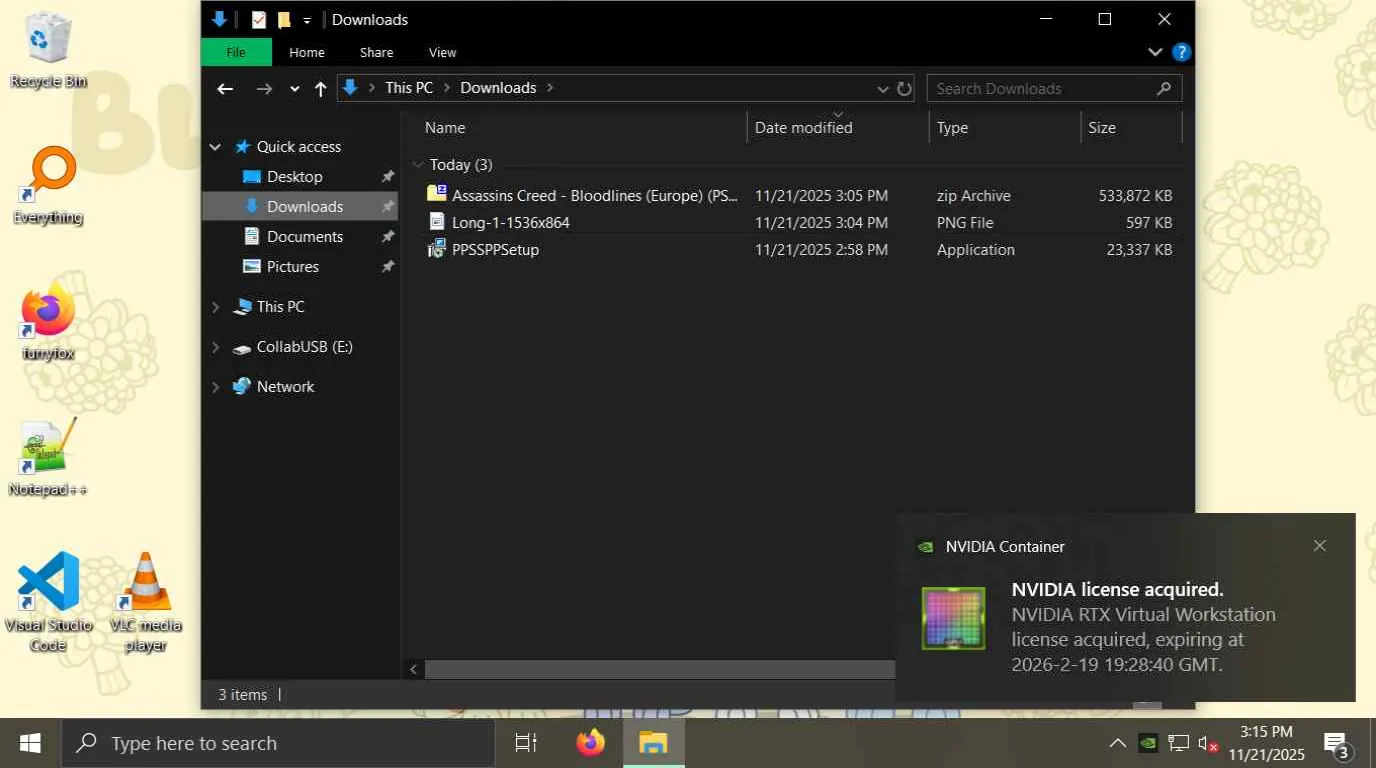Expand the This PC tree node
Screen dimensions: 1376x768
pyautogui.click(x=215, y=307)
